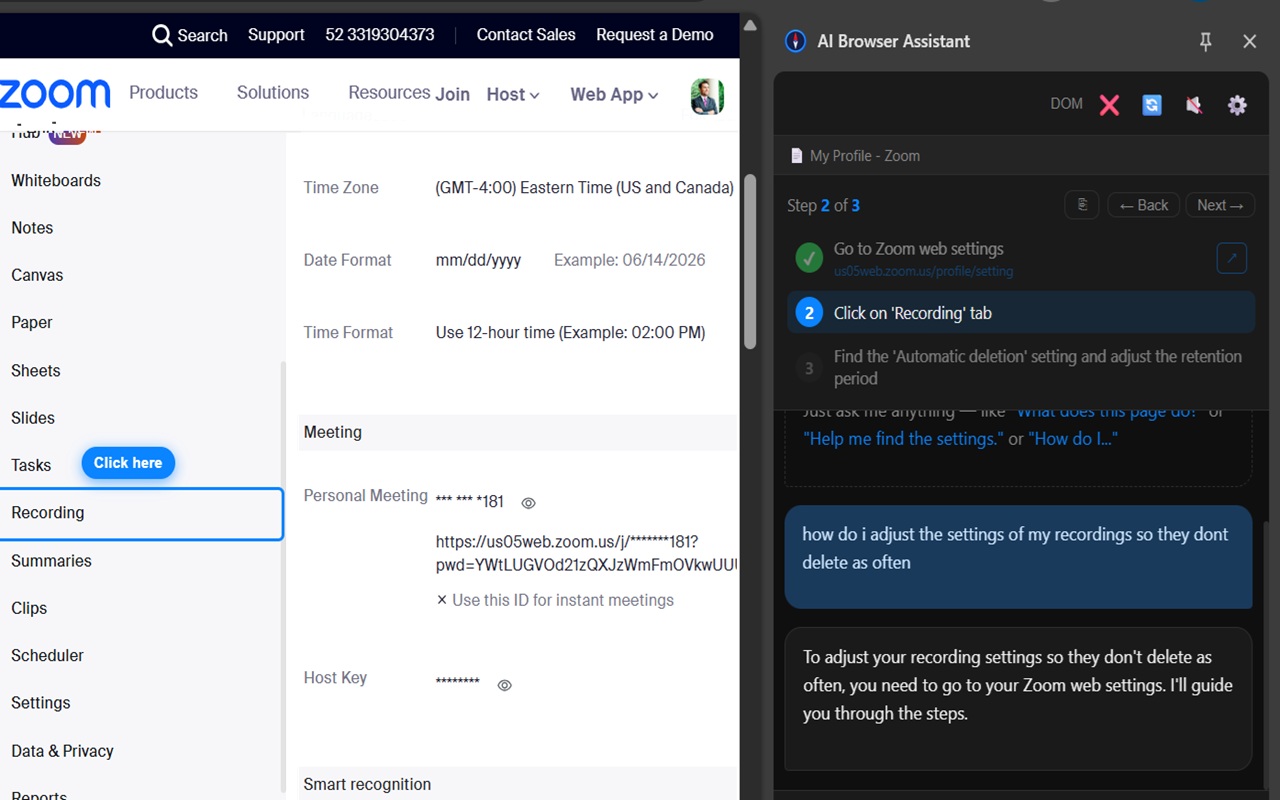The image size is (1280, 800).
Task: Click the 'How do I...' suggestion
Action: pyautogui.click(x=1073, y=439)
